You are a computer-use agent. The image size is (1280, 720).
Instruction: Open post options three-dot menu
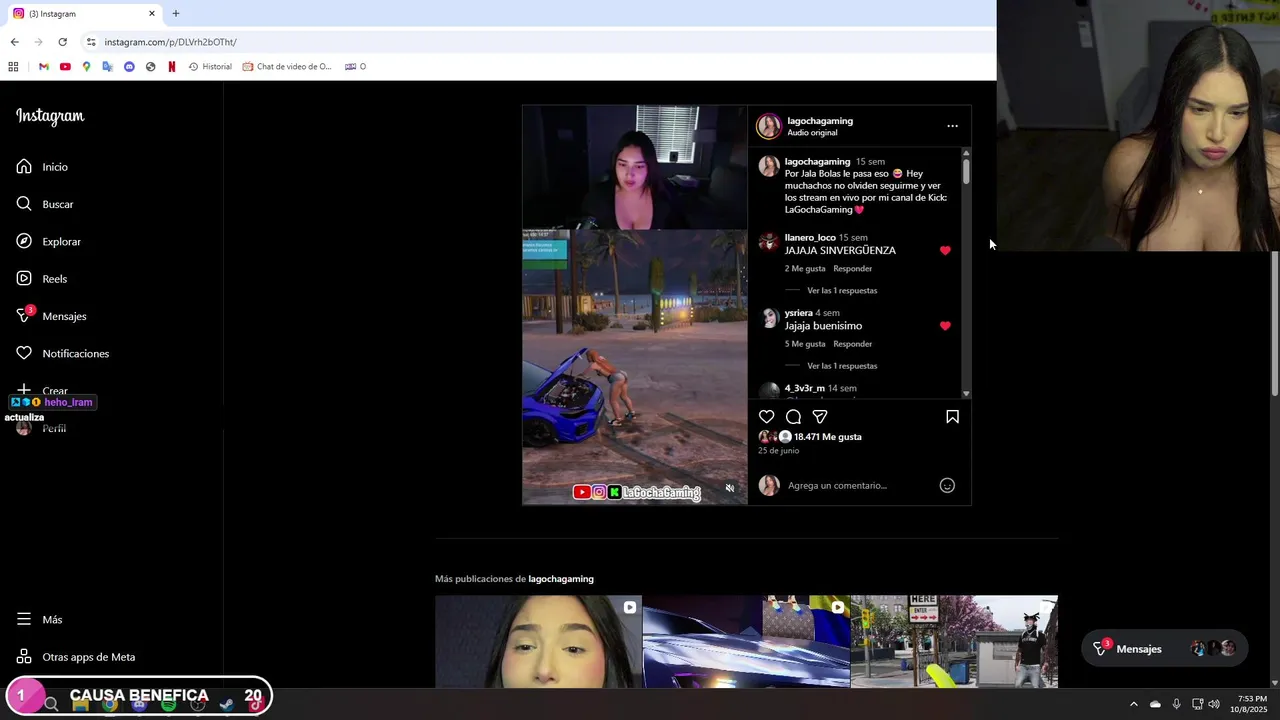coord(952,126)
